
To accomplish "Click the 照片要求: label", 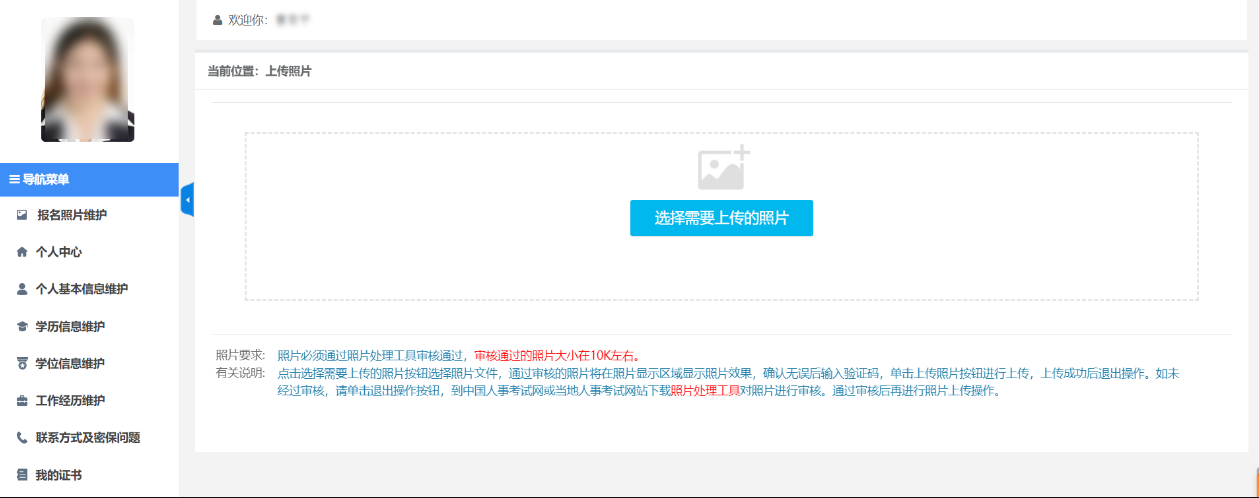I will click(241, 355).
